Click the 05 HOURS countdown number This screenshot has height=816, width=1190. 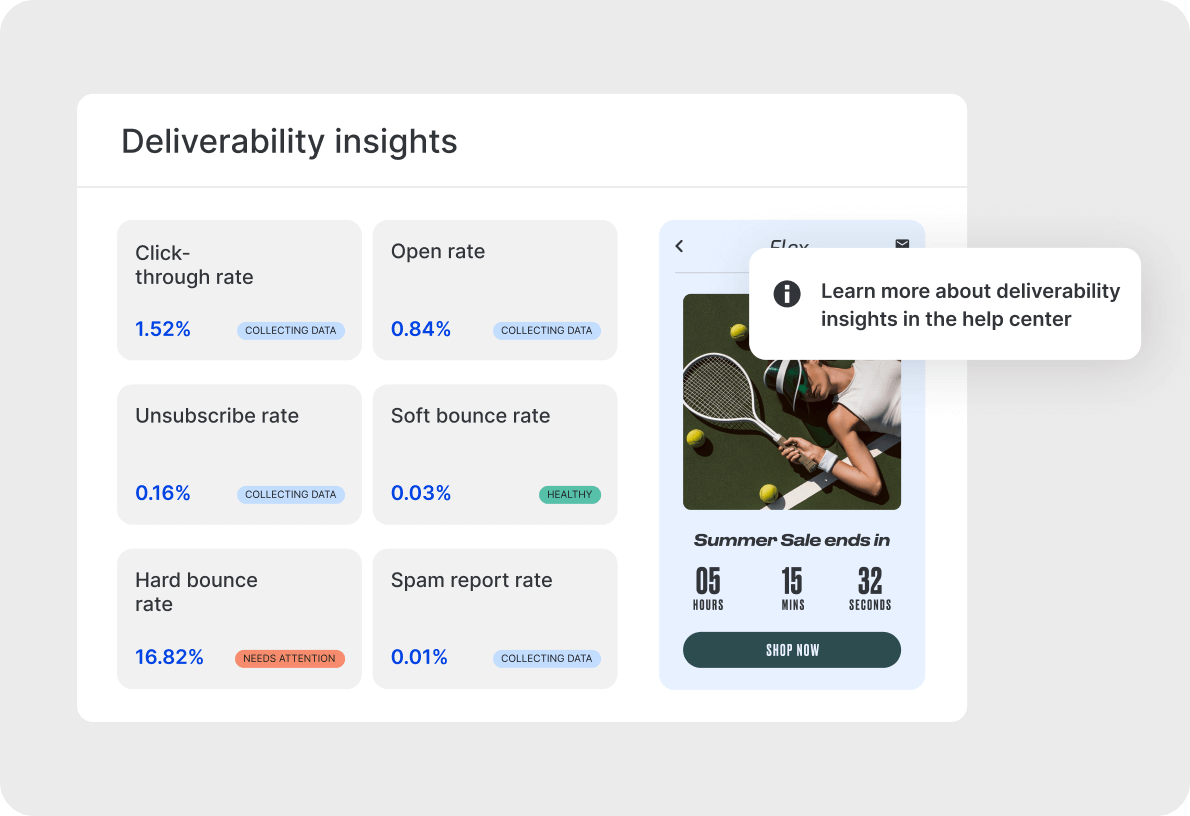coord(708,581)
